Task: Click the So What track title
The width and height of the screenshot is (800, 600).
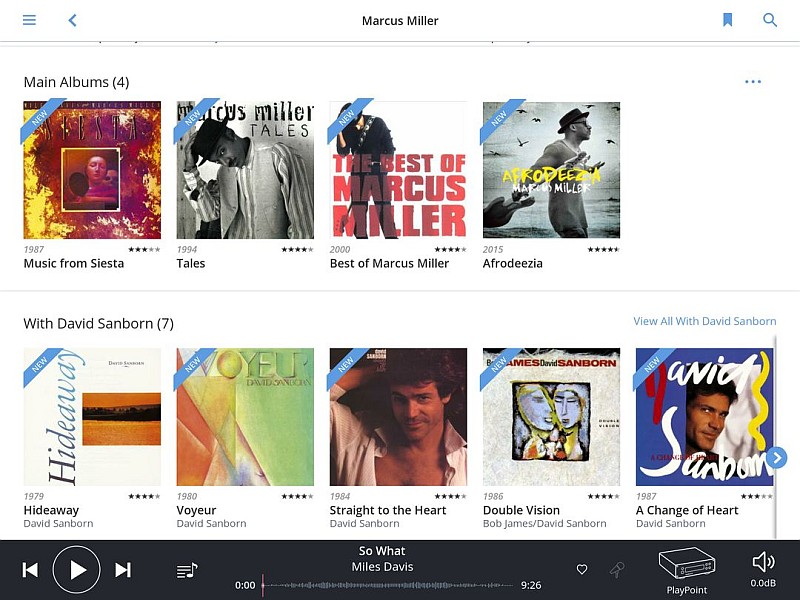Action: (x=382, y=551)
